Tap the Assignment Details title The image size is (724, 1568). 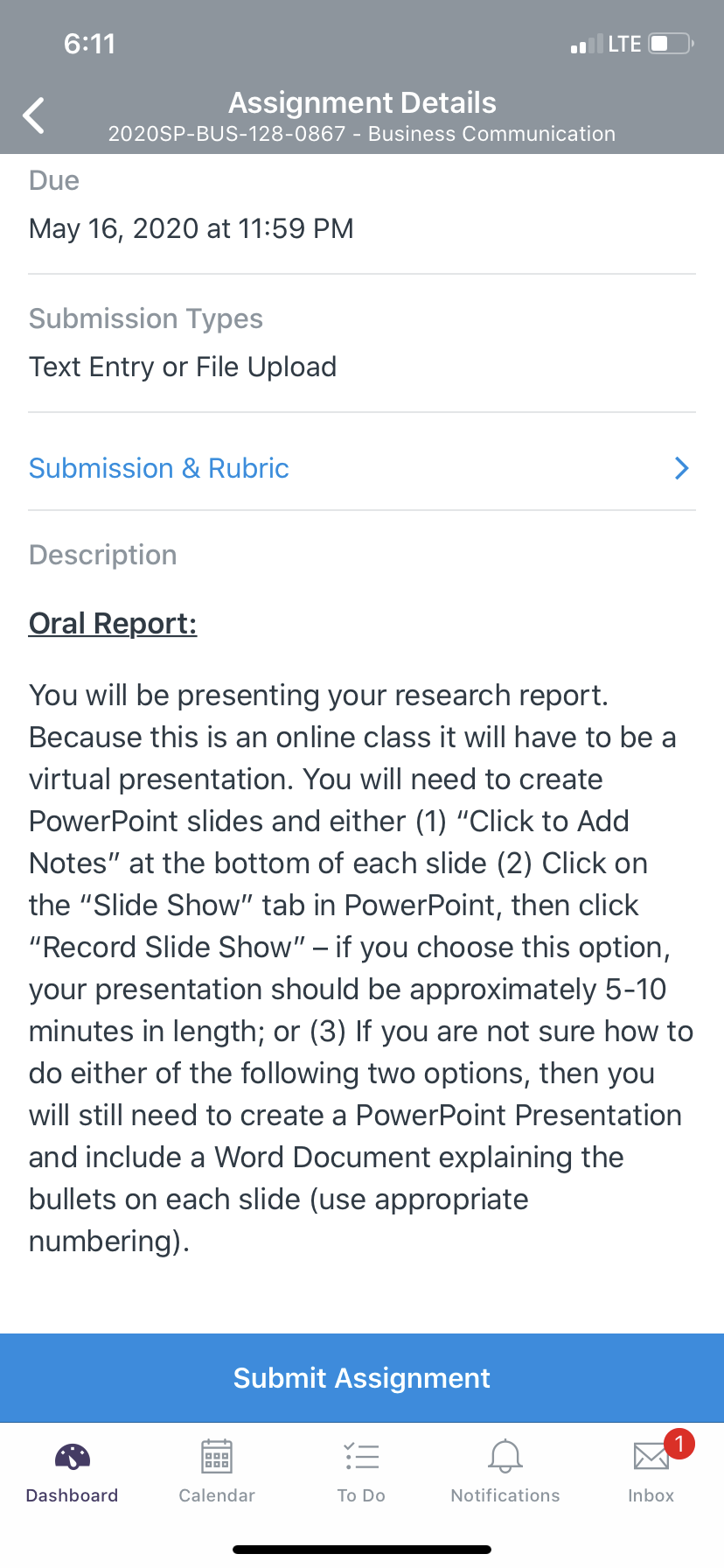(362, 102)
